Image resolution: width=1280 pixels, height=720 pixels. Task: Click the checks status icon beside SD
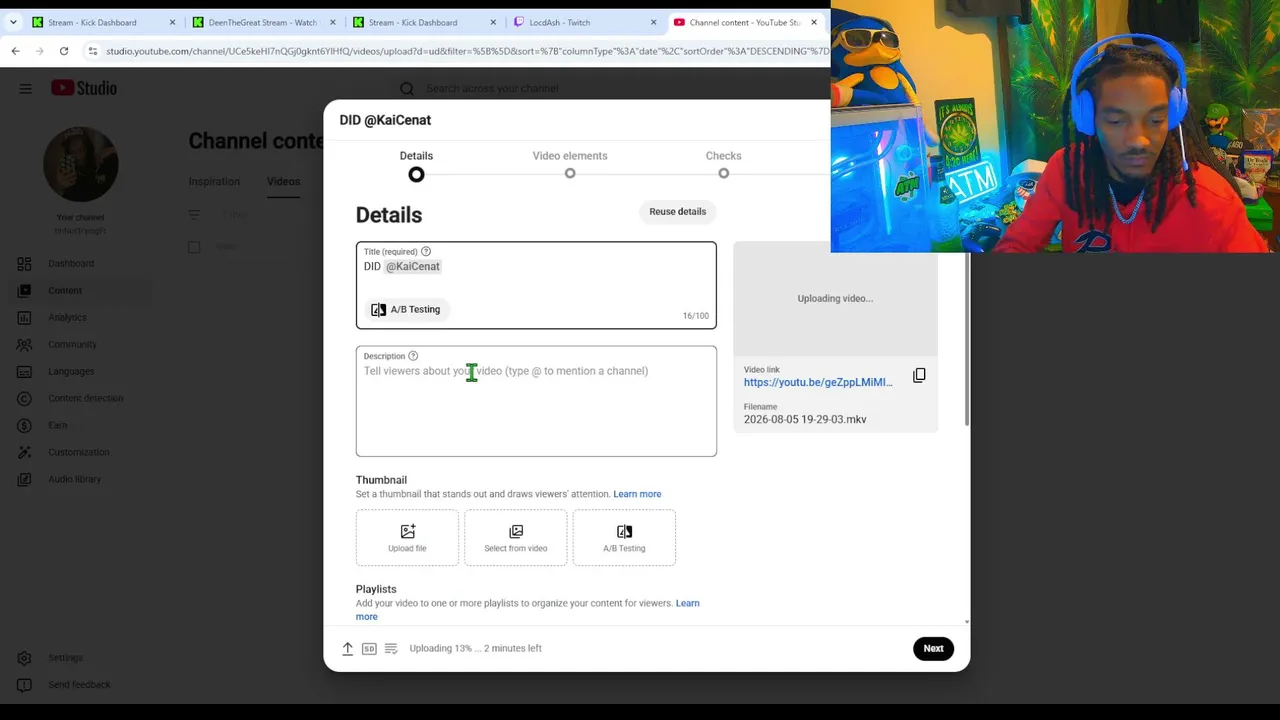[391, 649]
